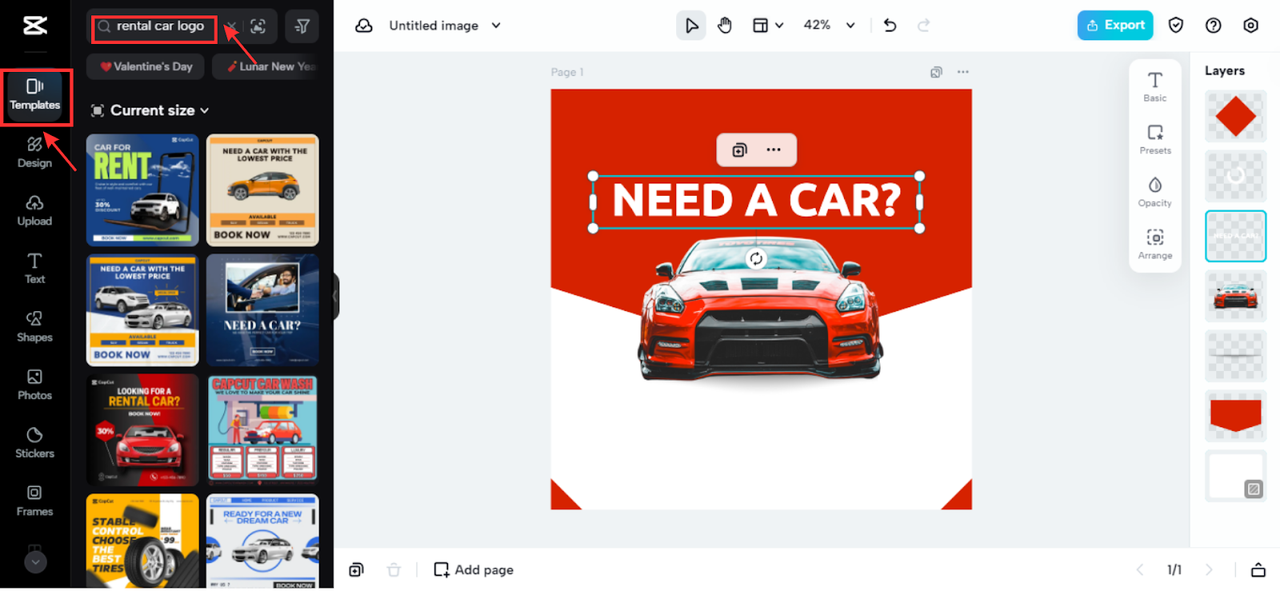Clear the template search text

pyautogui.click(x=231, y=27)
